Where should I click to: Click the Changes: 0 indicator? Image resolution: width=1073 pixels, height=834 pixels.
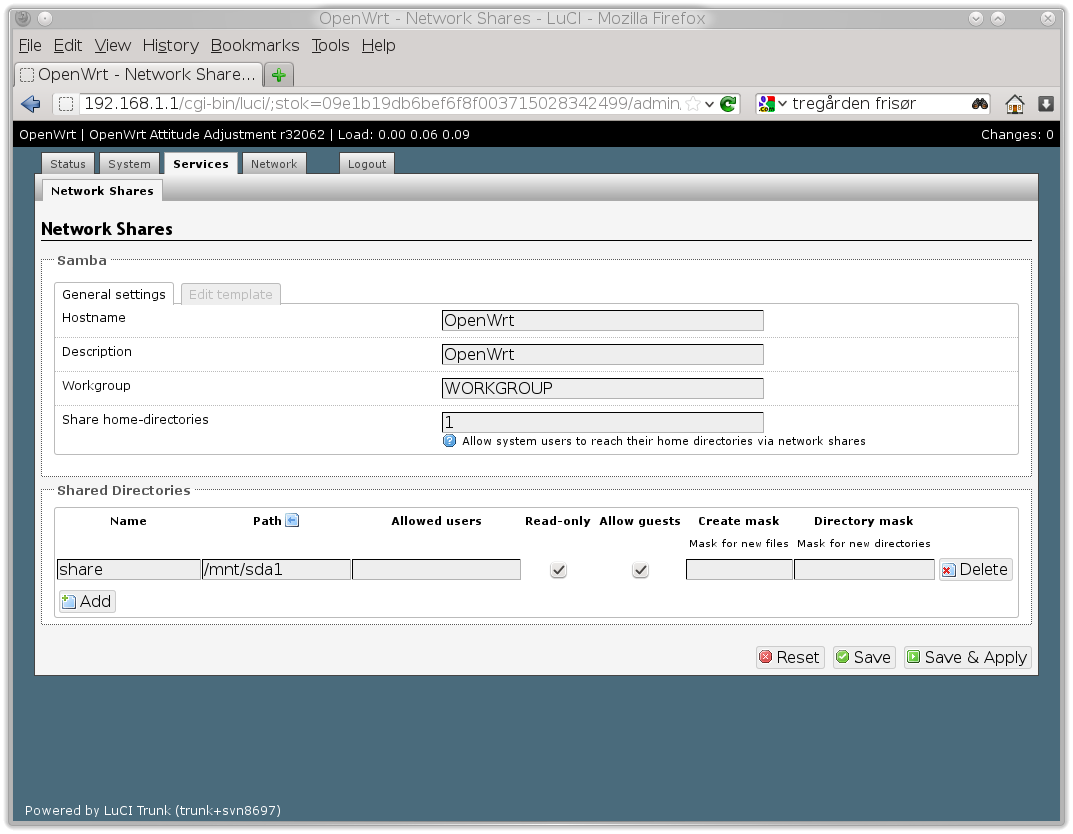1017,135
